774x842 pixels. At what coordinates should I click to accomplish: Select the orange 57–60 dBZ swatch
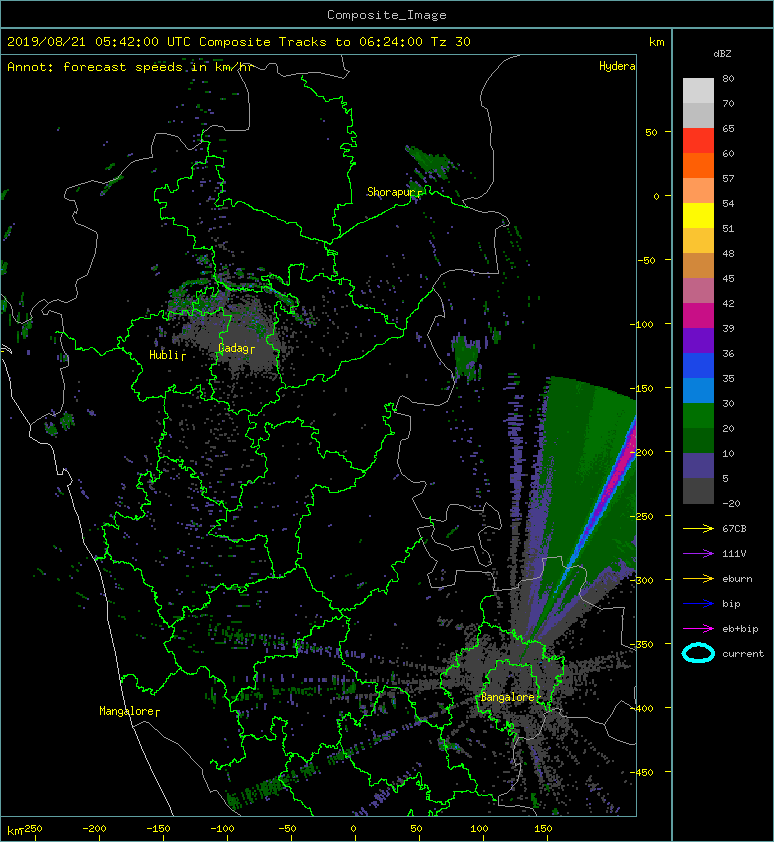click(698, 165)
